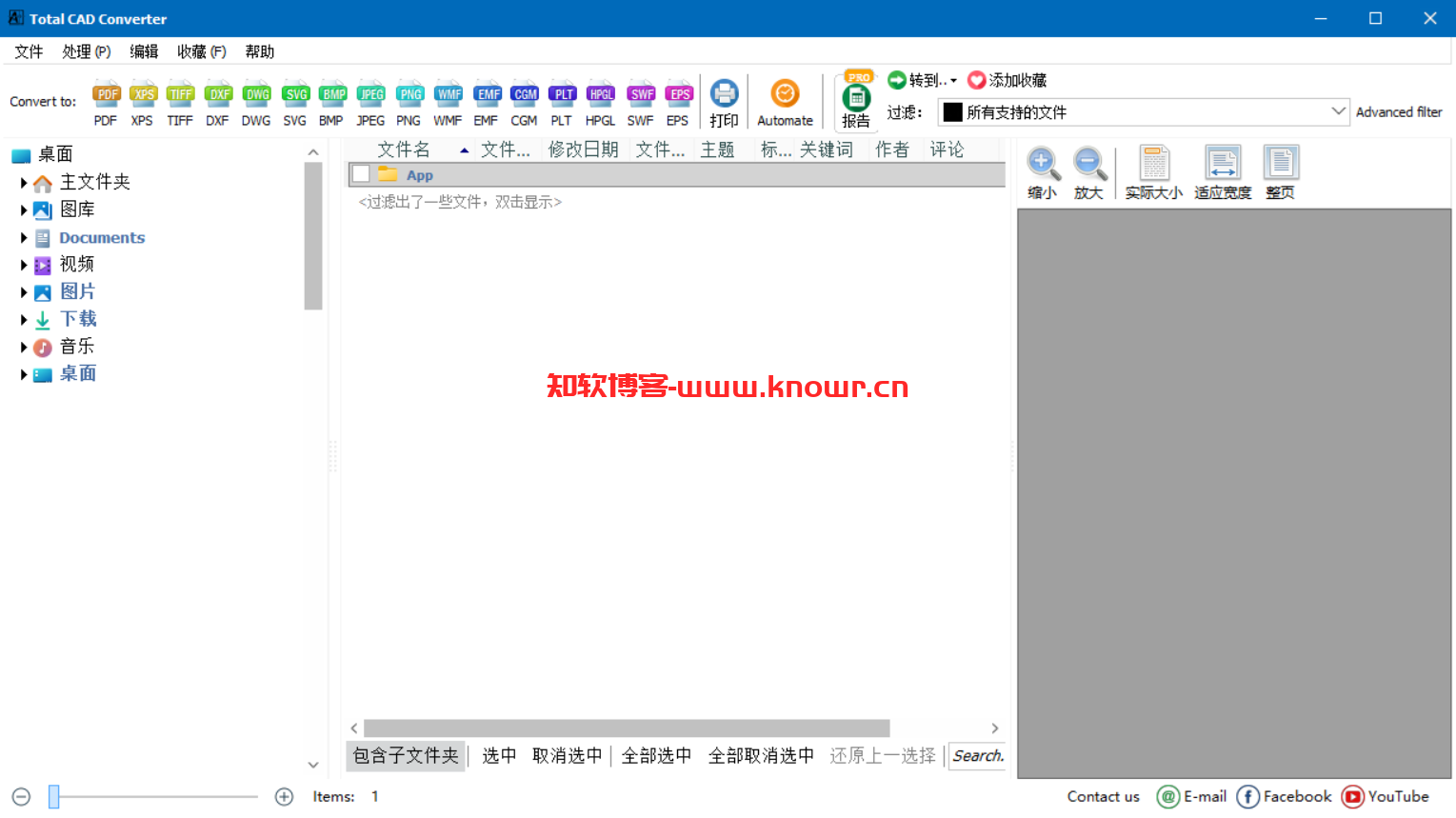Viewport: 1456px width, 818px height.
Task: Set preview to 适应宽度
Action: coord(1223,172)
